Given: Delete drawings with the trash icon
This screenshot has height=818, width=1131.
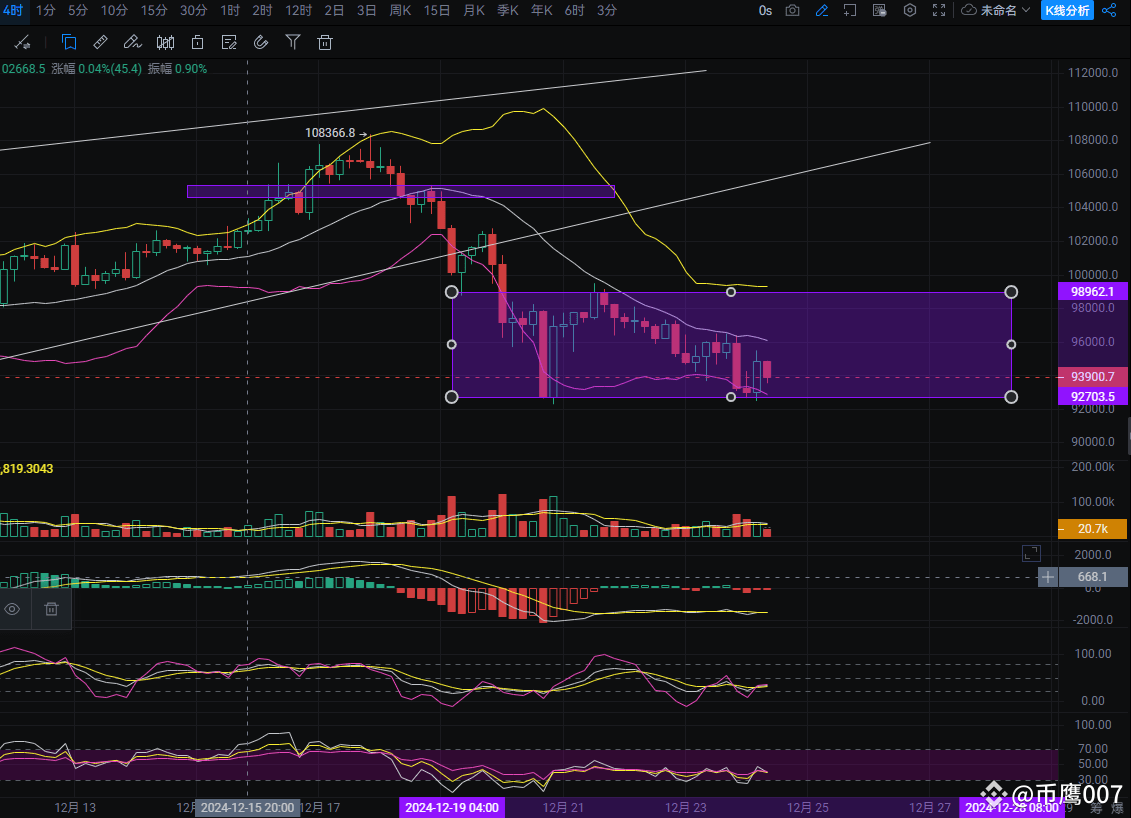Looking at the screenshot, I should point(324,42).
